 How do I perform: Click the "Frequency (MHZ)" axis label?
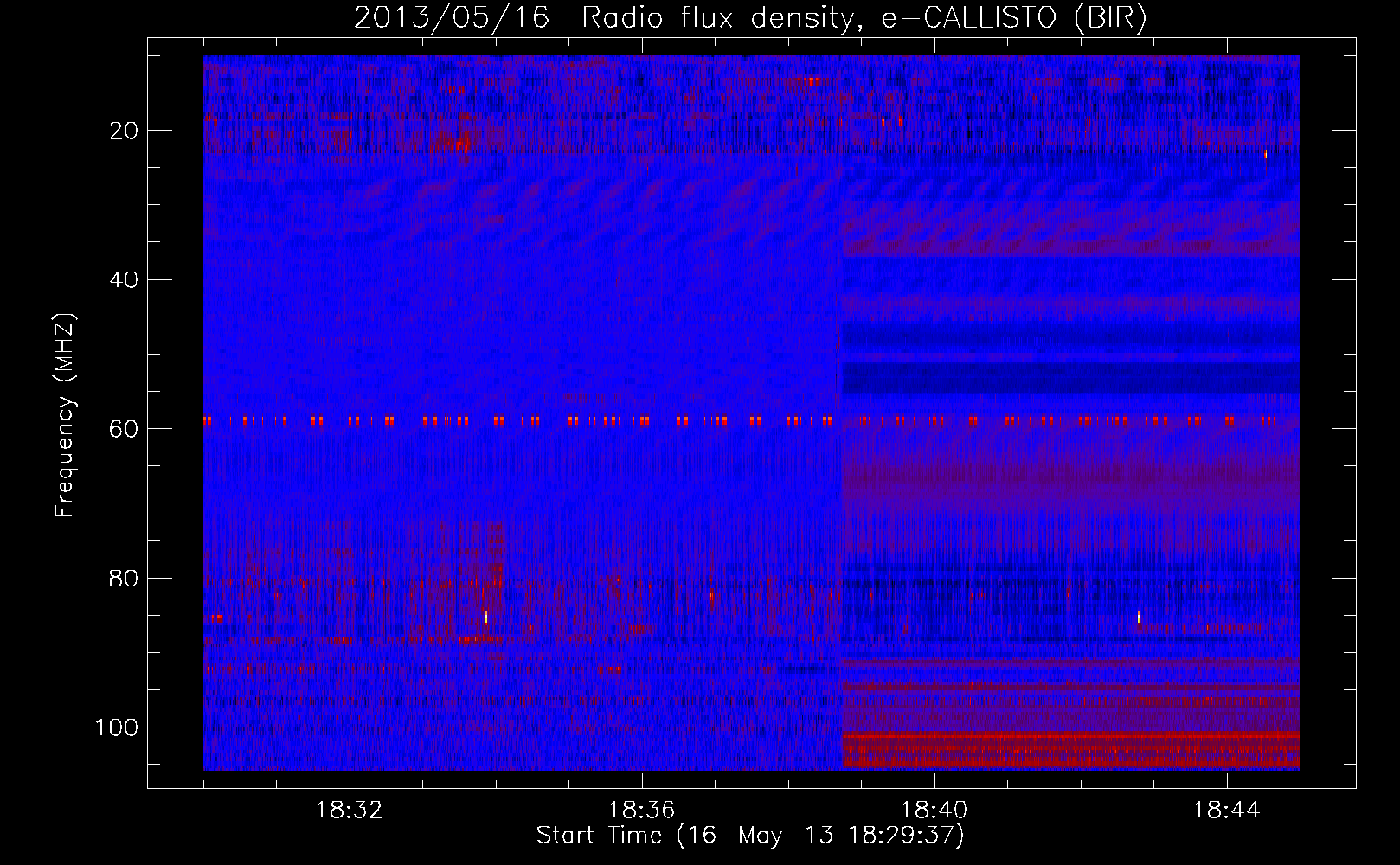(x=66, y=415)
